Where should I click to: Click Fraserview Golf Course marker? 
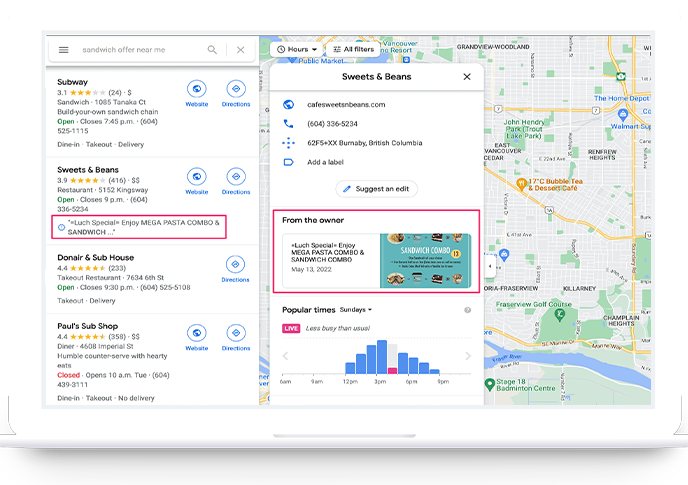559,315
